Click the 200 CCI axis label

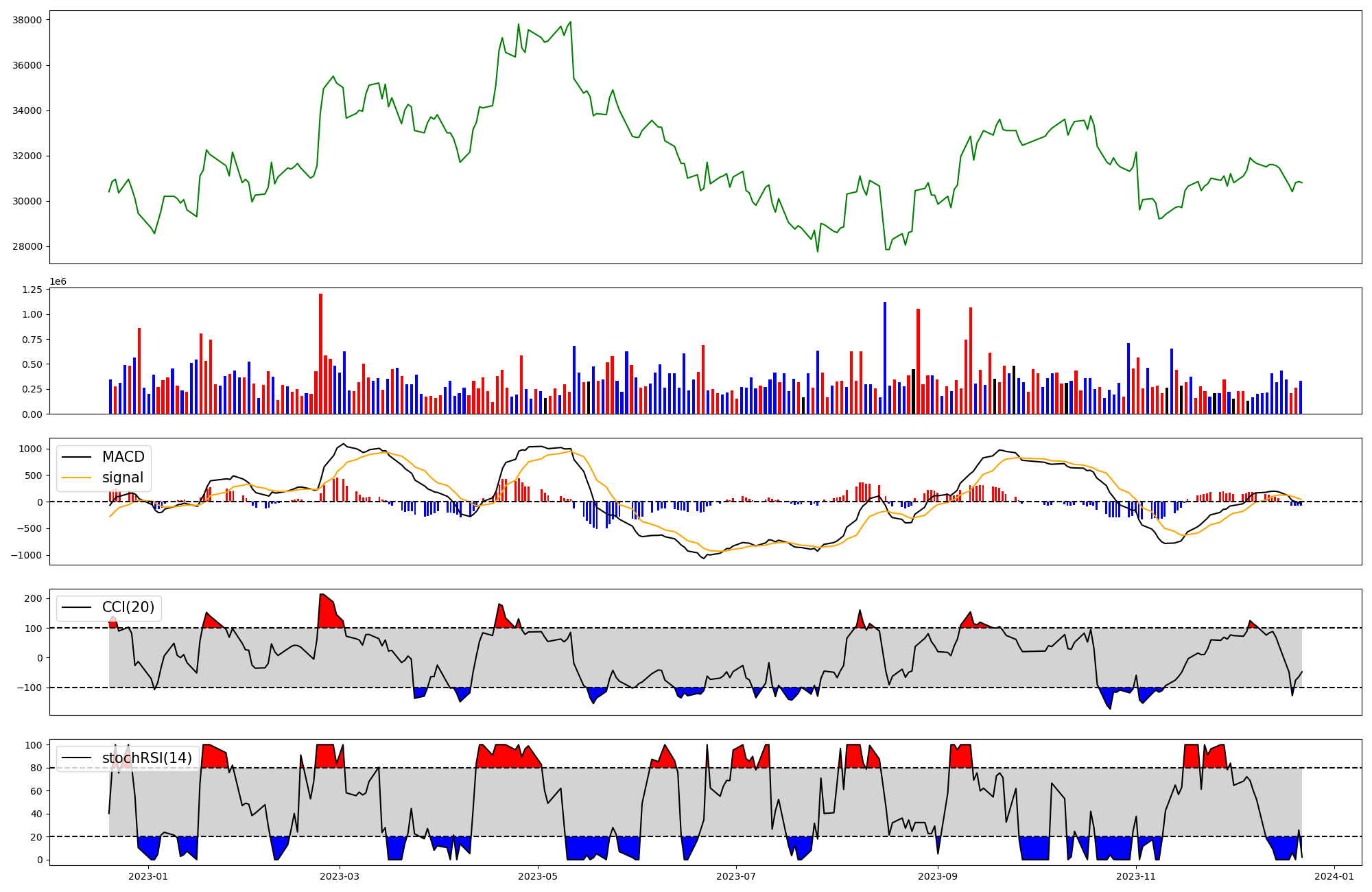point(34,598)
